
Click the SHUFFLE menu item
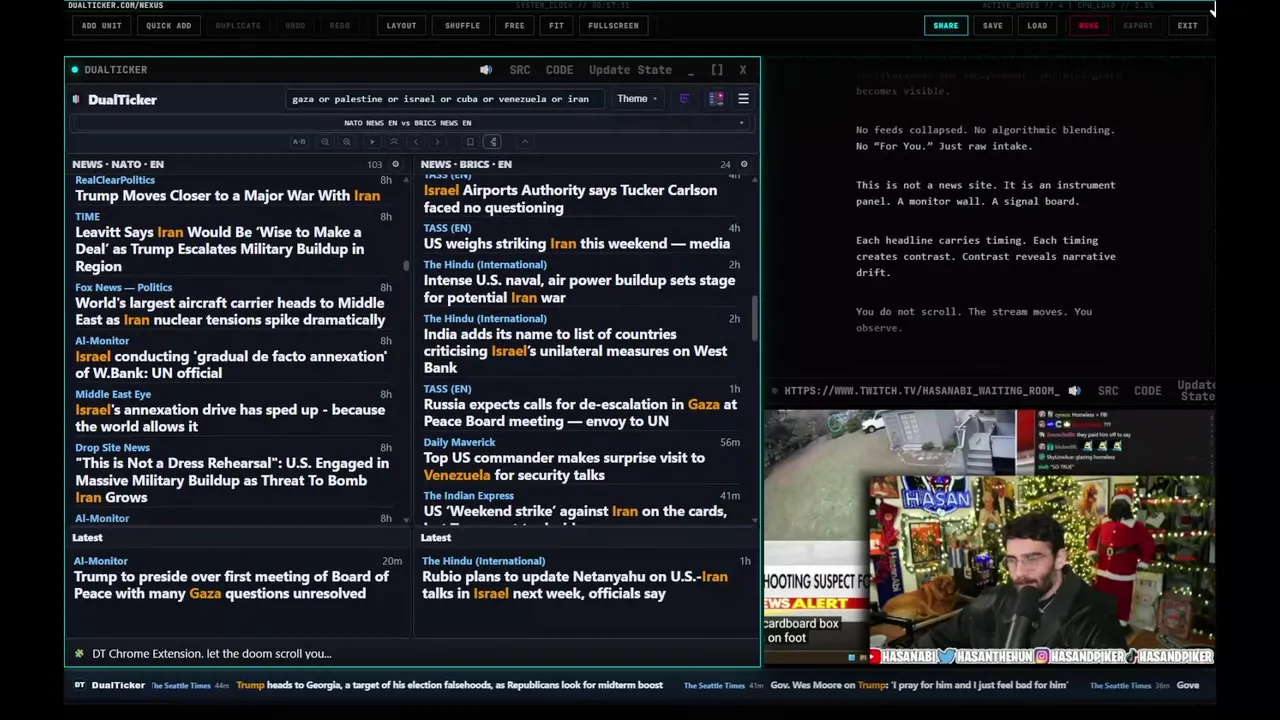pyautogui.click(x=462, y=26)
